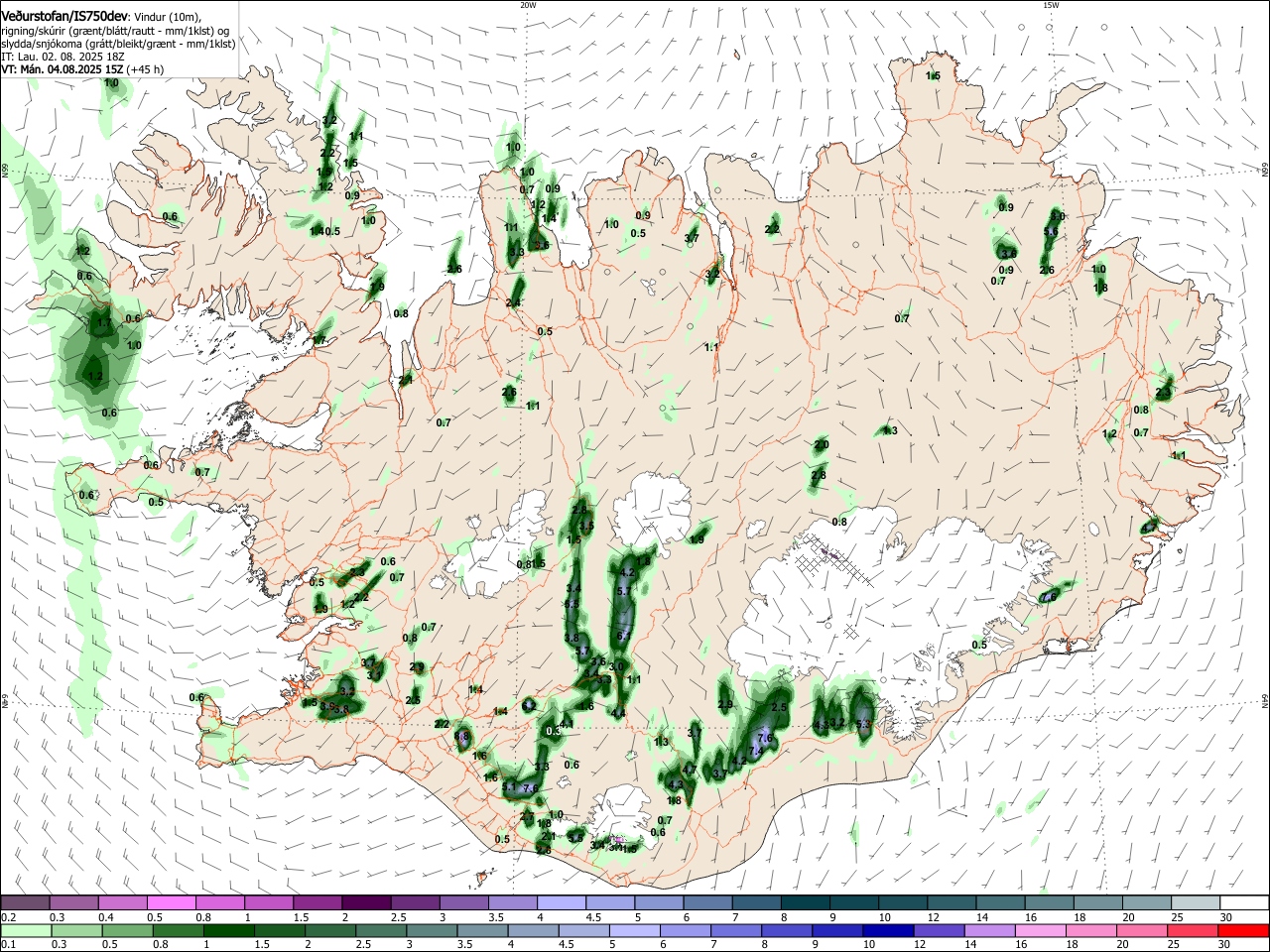Click the '0.1' label on the rain scale
The height and width of the screenshot is (952, 1270).
pos(9,945)
